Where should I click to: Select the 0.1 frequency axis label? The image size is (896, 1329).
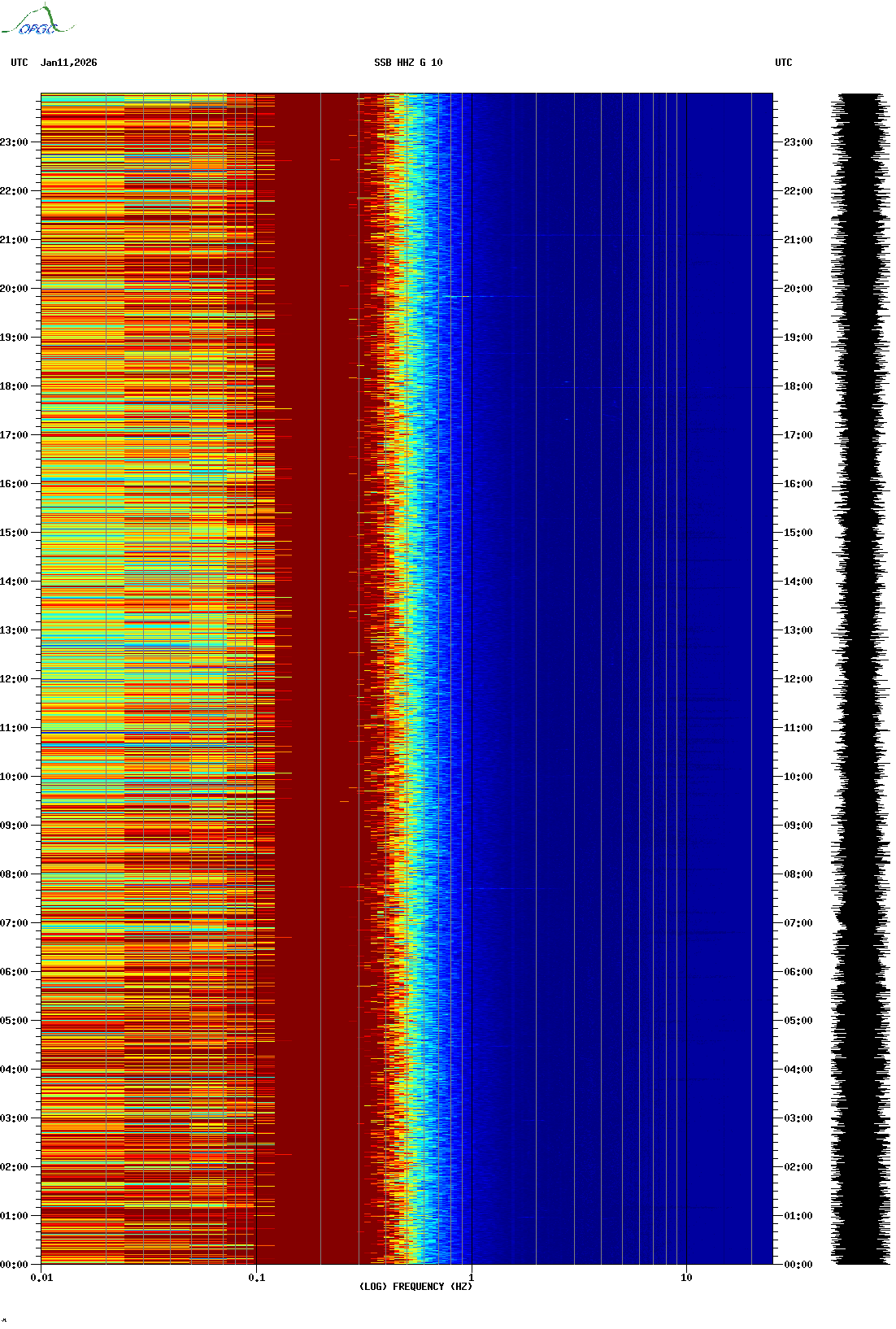pos(256,1278)
